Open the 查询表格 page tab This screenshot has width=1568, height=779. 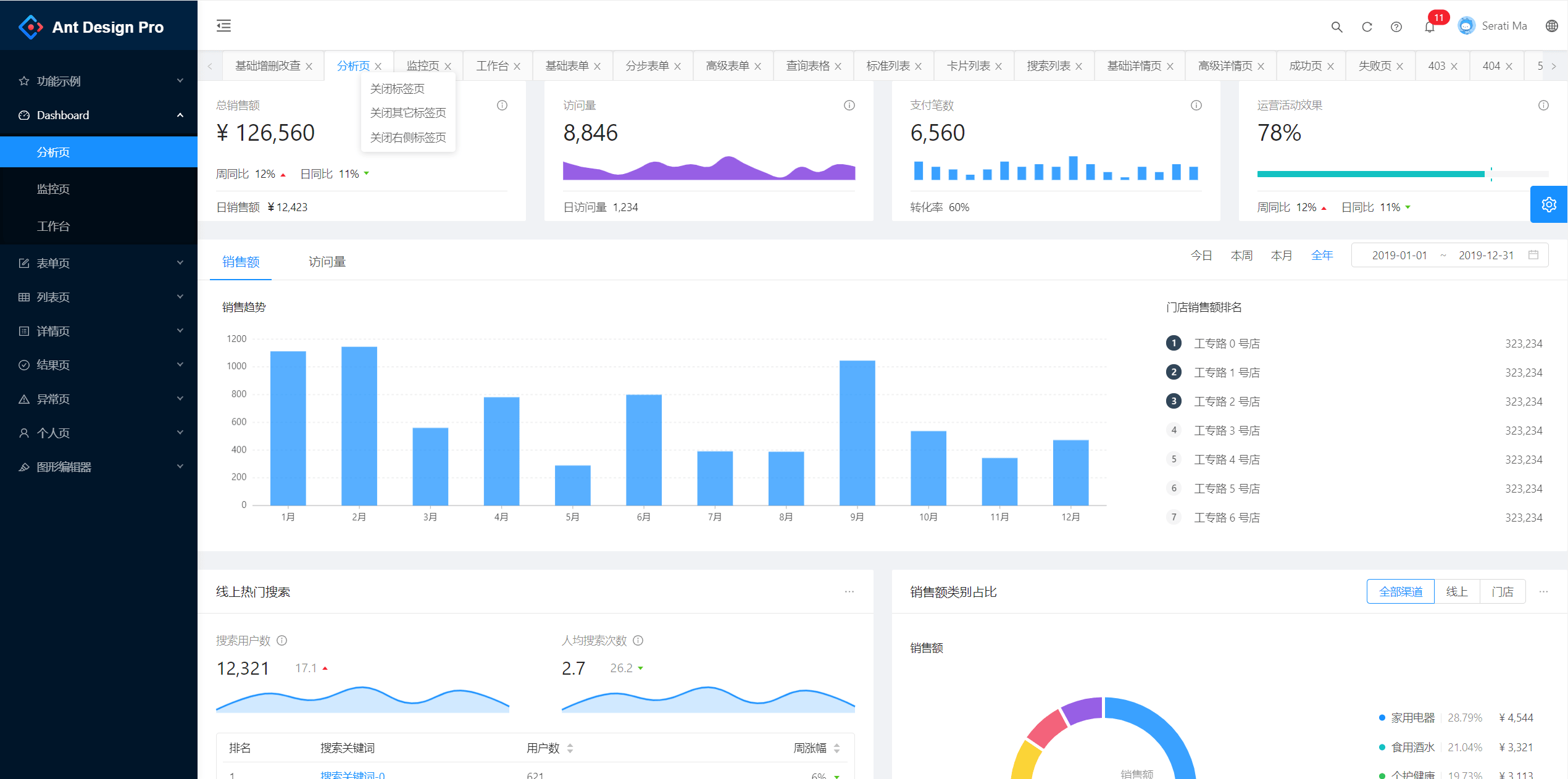pos(808,65)
